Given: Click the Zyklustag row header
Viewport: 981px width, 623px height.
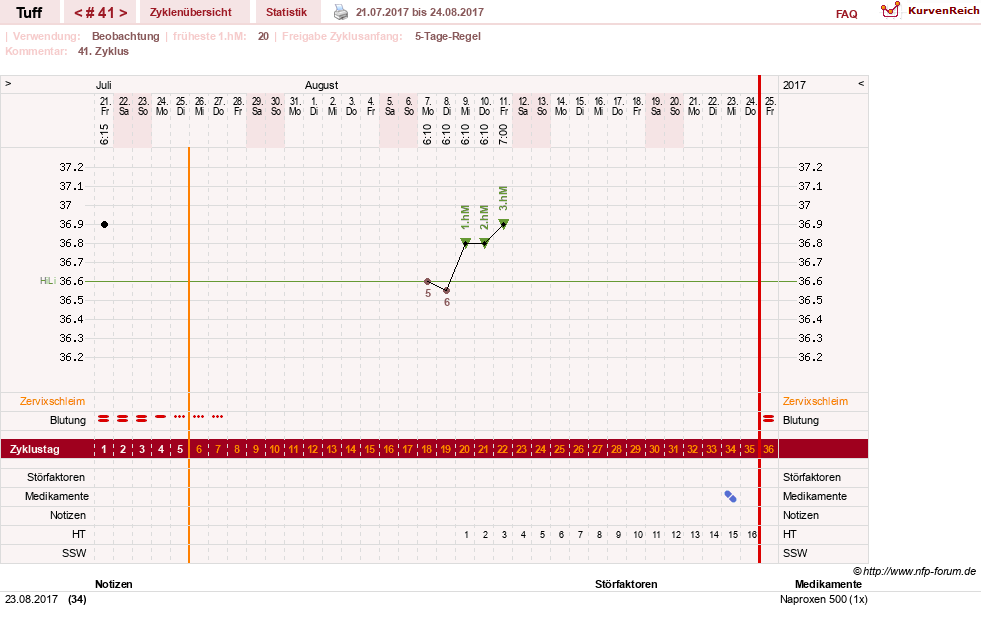Looking at the screenshot, I should pyautogui.click(x=34, y=449).
